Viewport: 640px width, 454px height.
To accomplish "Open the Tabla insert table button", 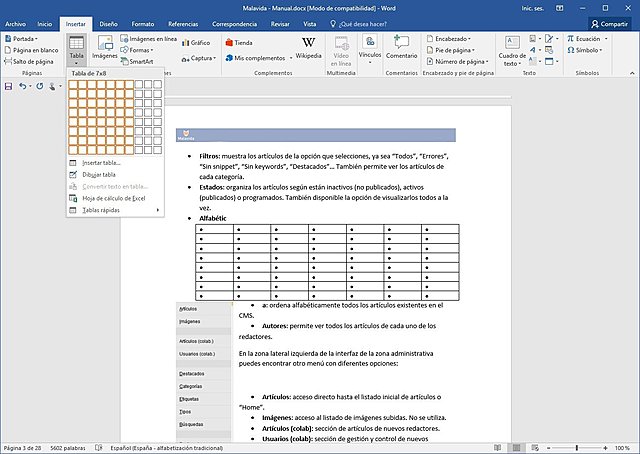I will tap(76, 50).
